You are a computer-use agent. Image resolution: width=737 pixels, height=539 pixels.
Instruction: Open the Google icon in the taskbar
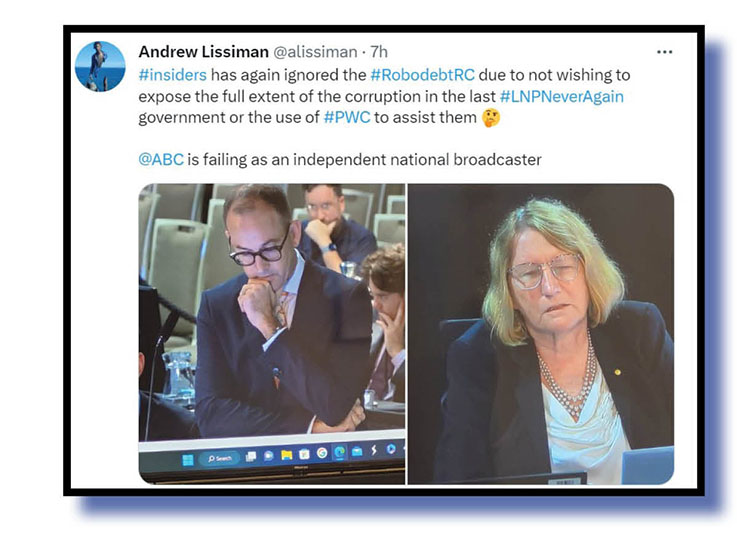coord(322,453)
